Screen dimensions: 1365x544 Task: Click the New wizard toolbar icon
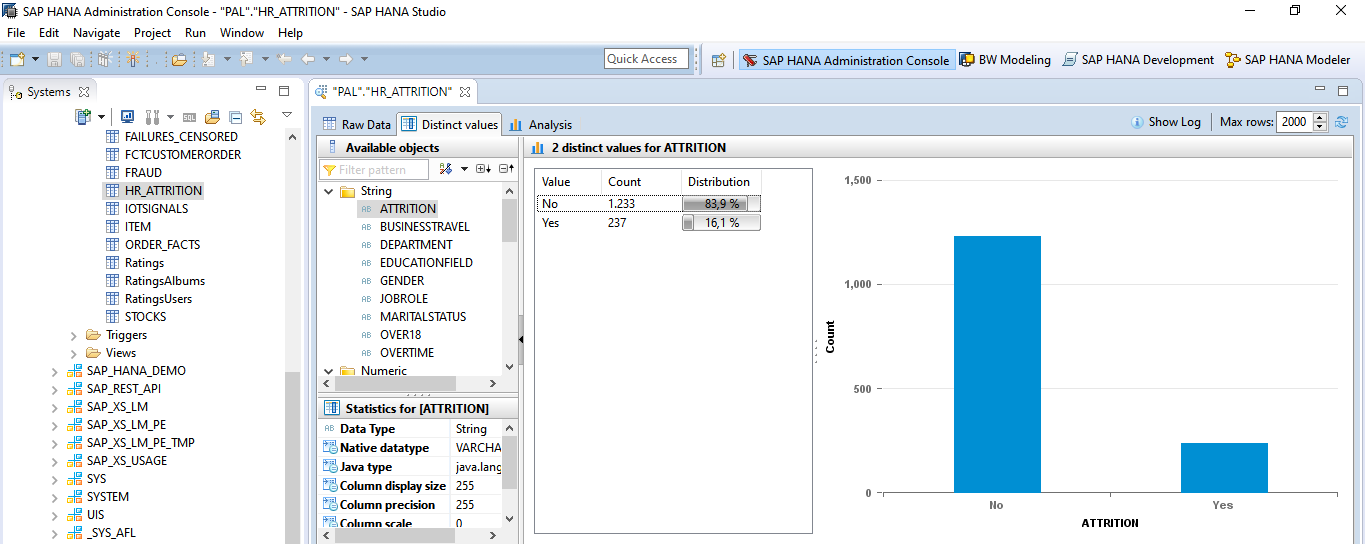click(x=17, y=60)
